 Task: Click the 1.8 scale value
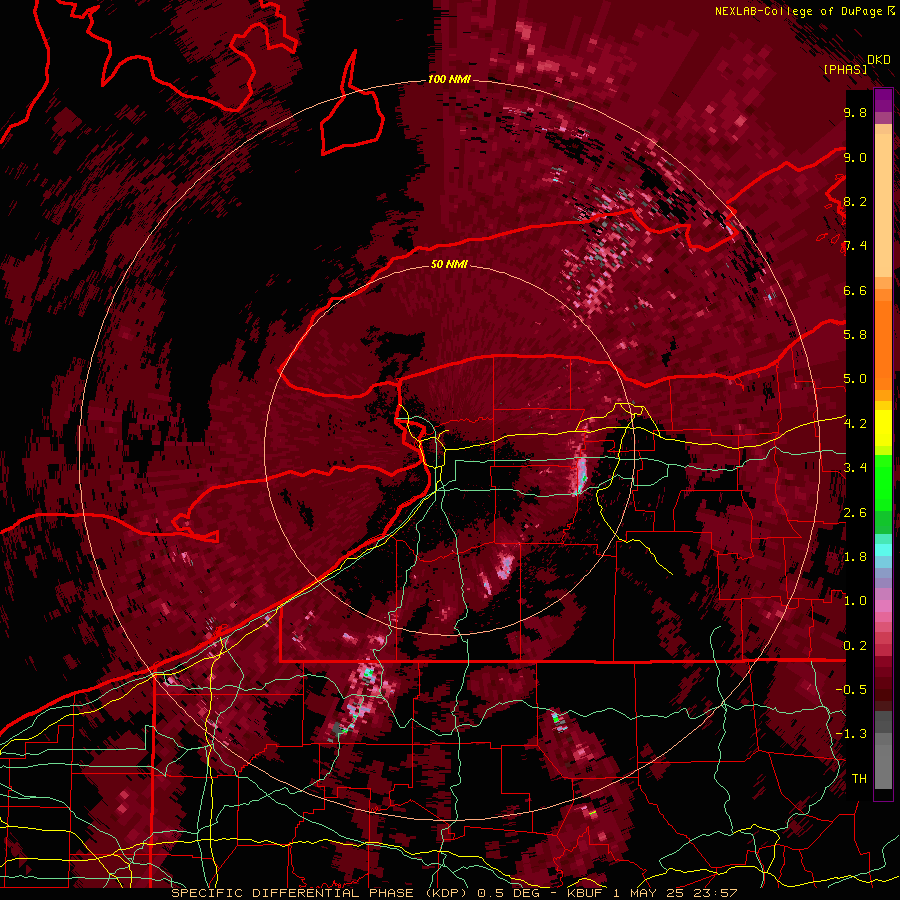coord(855,557)
